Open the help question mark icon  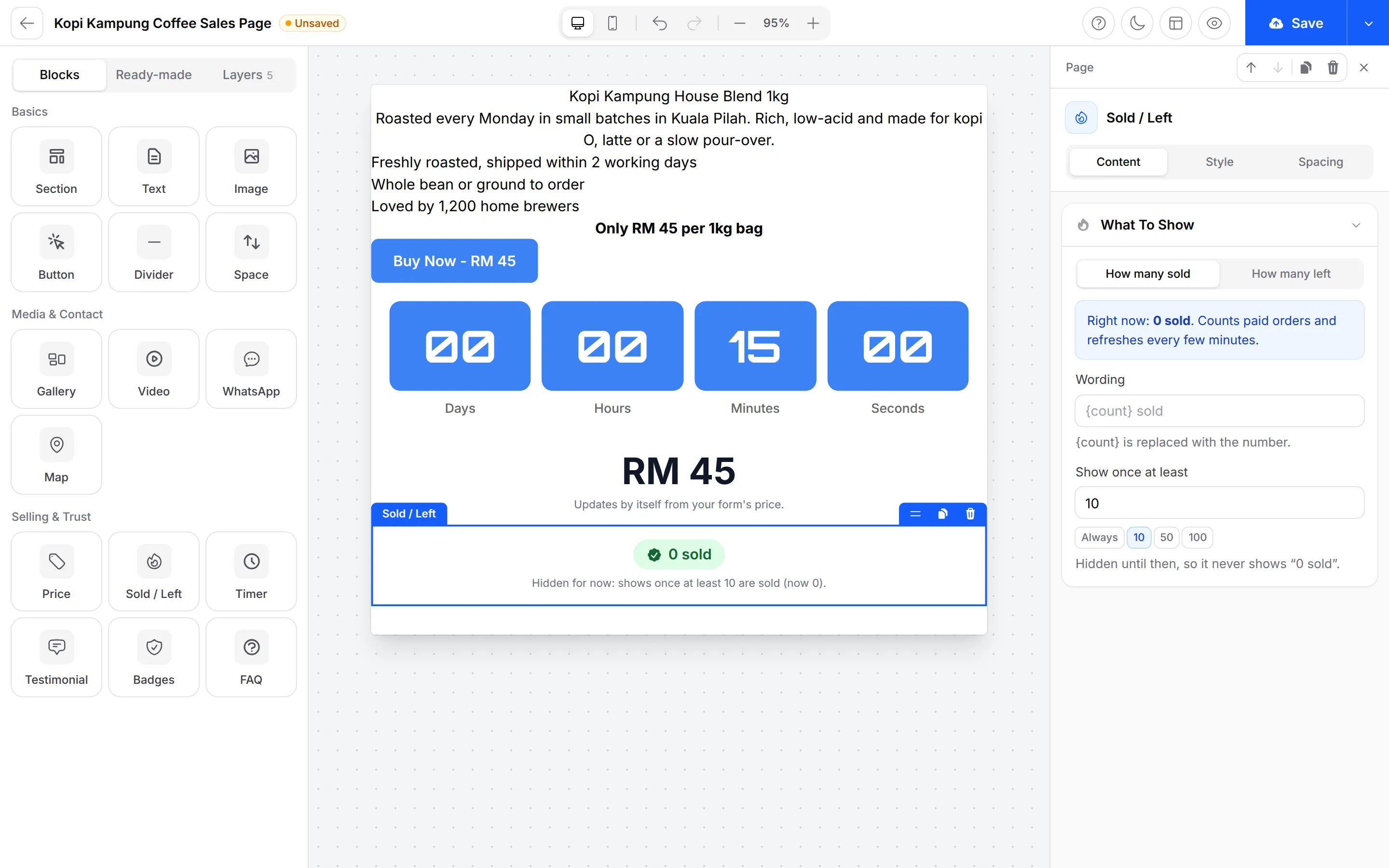tap(1098, 23)
